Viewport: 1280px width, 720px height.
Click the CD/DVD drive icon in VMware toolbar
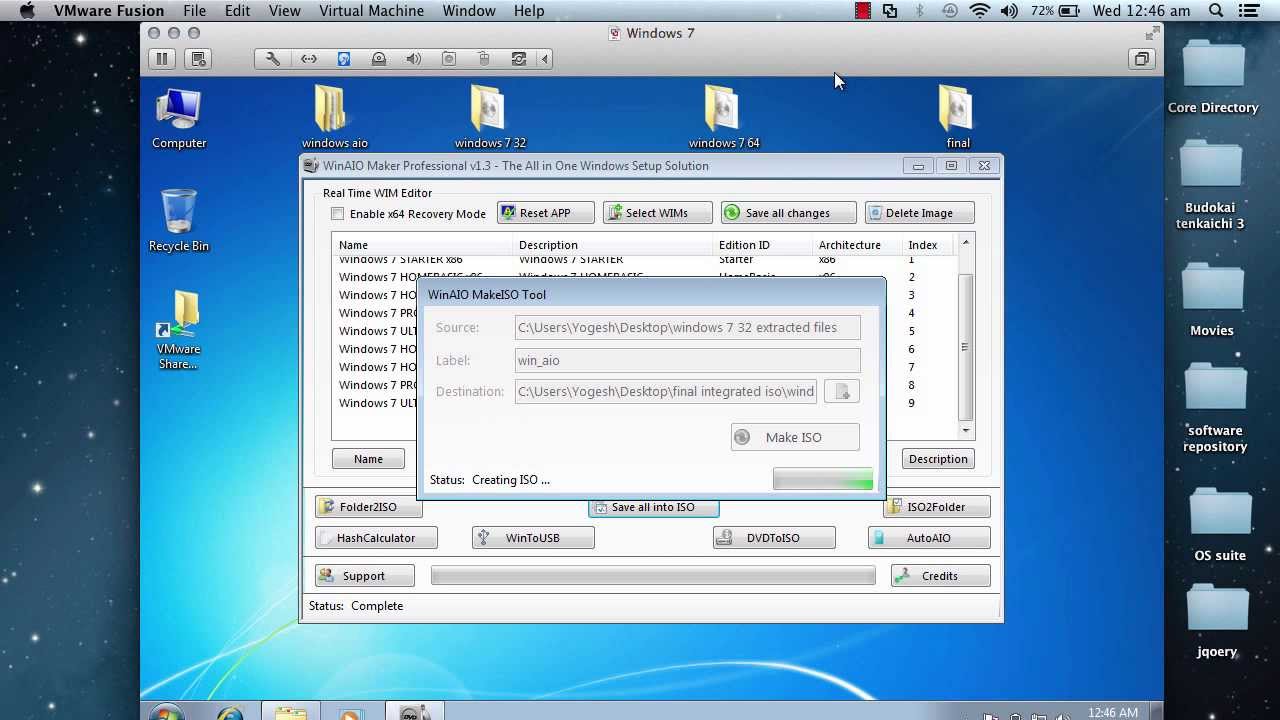pyautogui.click(x=379, y=59)
